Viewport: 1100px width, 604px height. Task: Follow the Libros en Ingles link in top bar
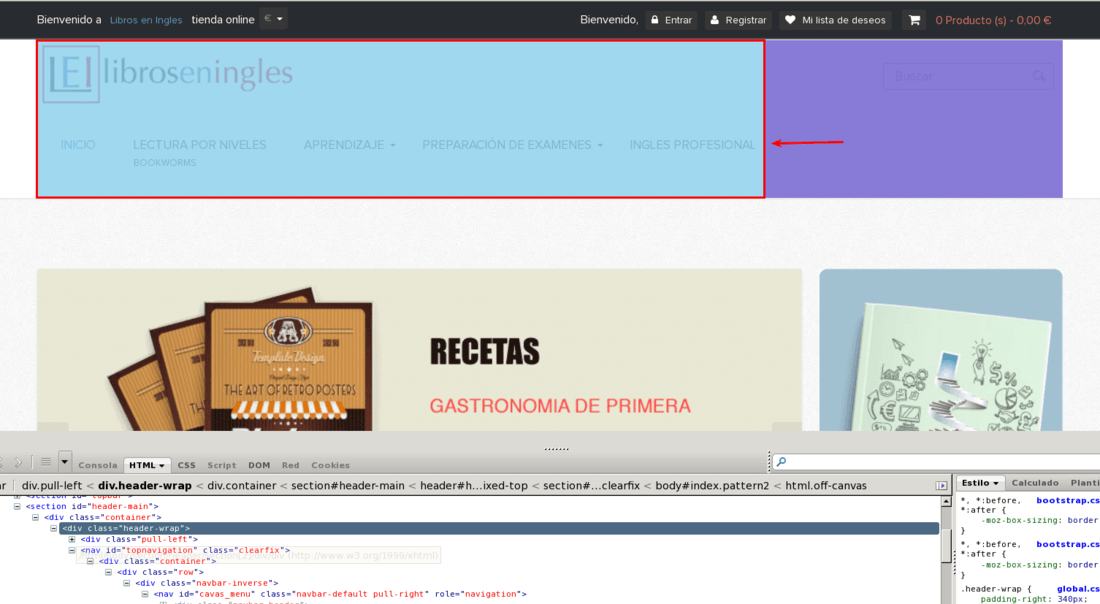coord(146,20)
